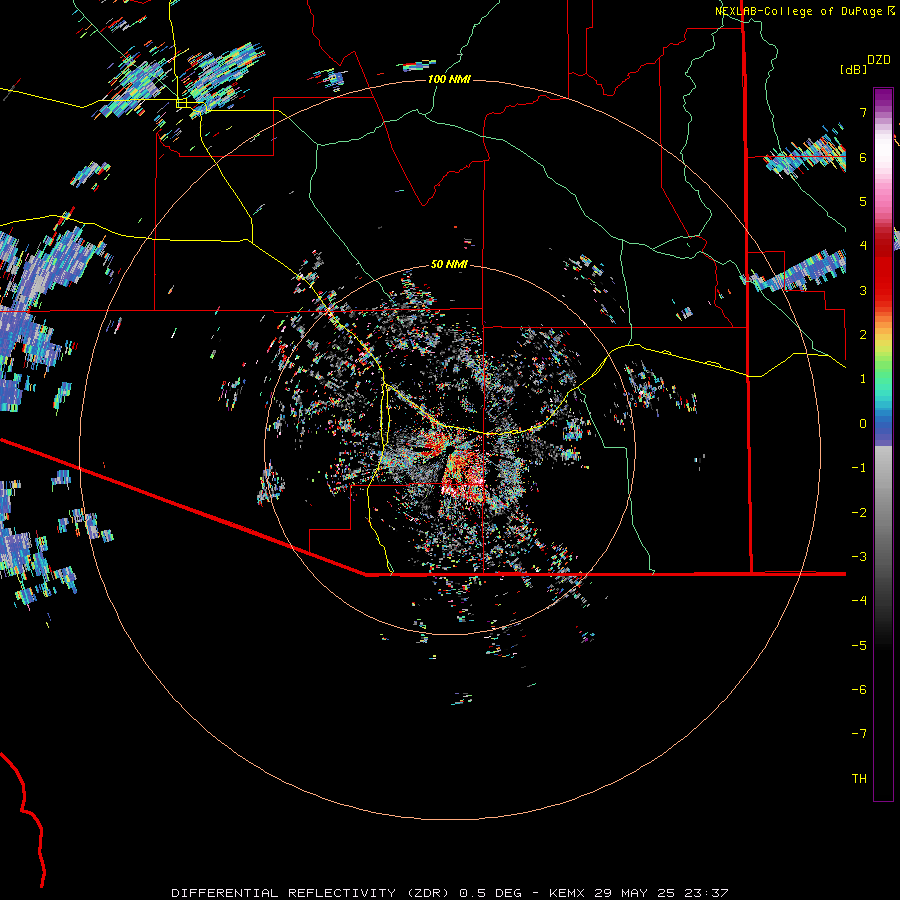Click the 1 value on color scale
Screen dimensions: 900x900
(x=863, y=378)
